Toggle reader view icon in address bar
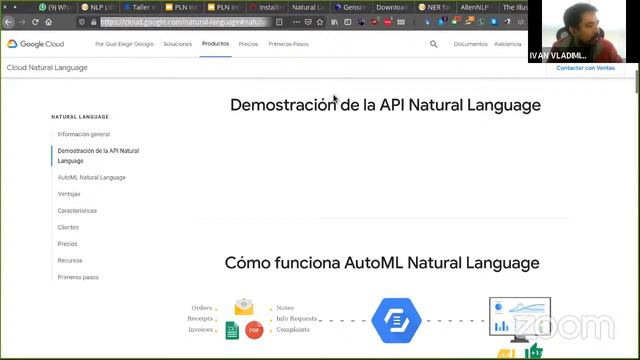 coord(279,22)
